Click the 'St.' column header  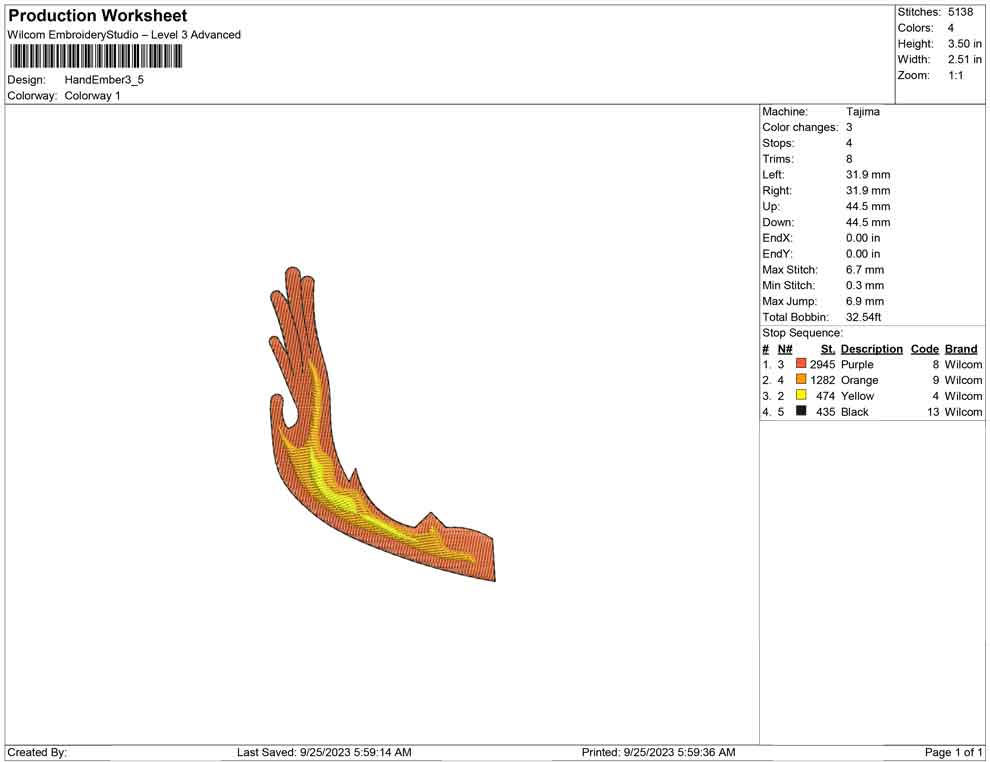click(x=828, y=349)
